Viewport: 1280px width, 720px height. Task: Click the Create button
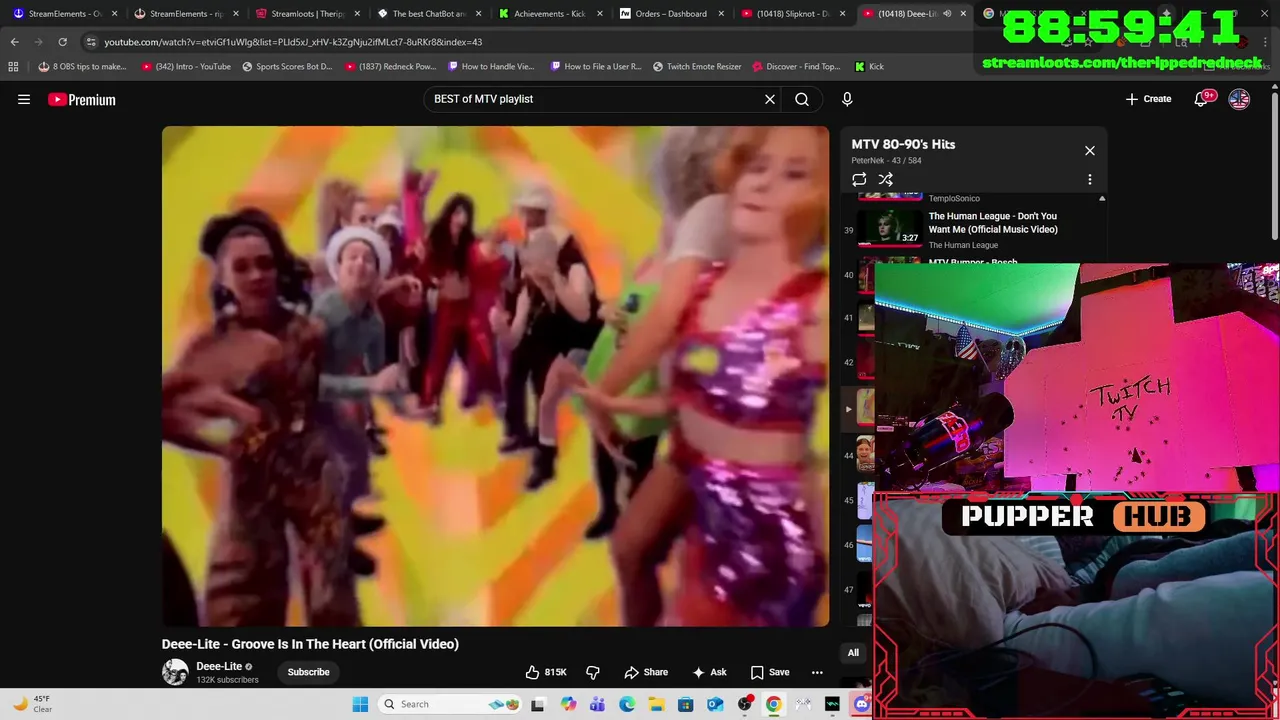coord(1148,99)
